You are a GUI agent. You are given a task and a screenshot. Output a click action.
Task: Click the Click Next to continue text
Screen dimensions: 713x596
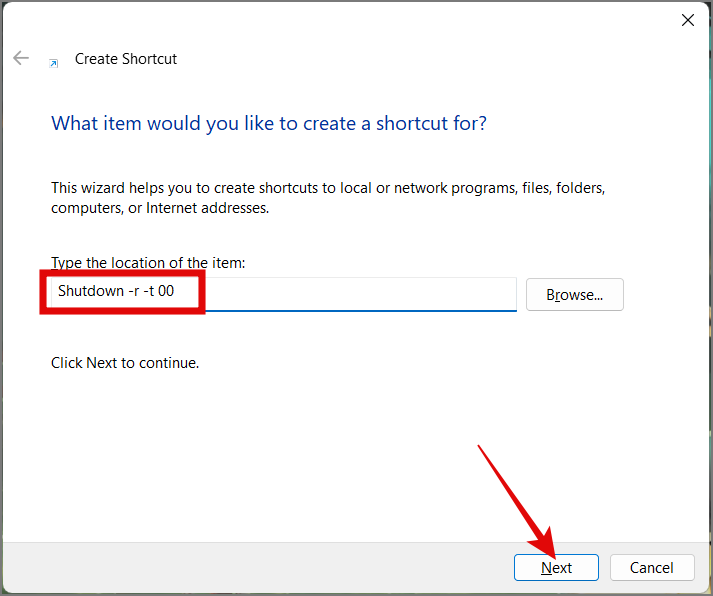[x=125, y=363]
